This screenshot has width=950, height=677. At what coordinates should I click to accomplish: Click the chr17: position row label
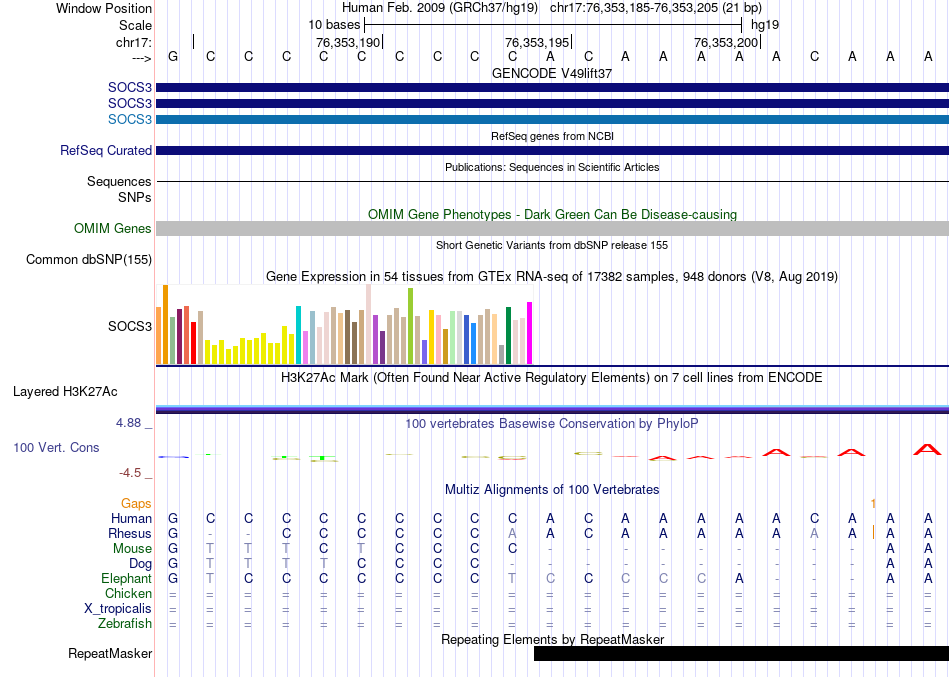coord(134,42)
